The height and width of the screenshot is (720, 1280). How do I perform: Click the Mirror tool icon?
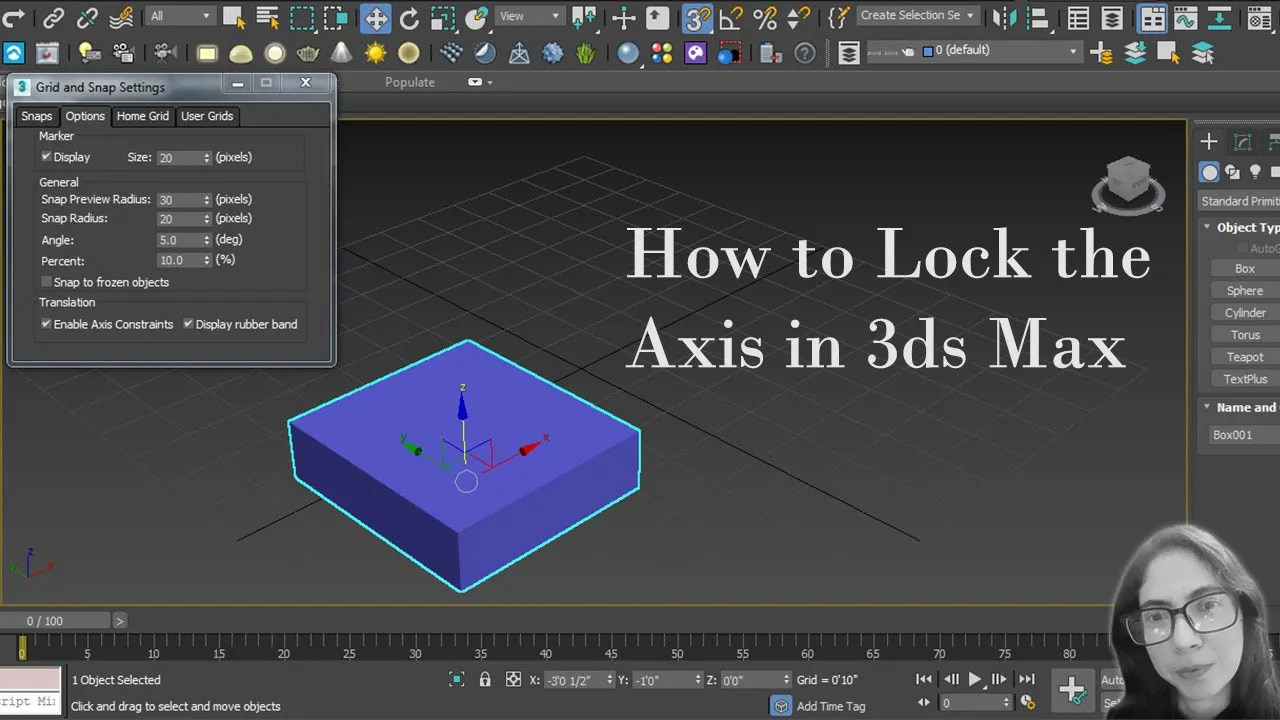(1003, 17)
